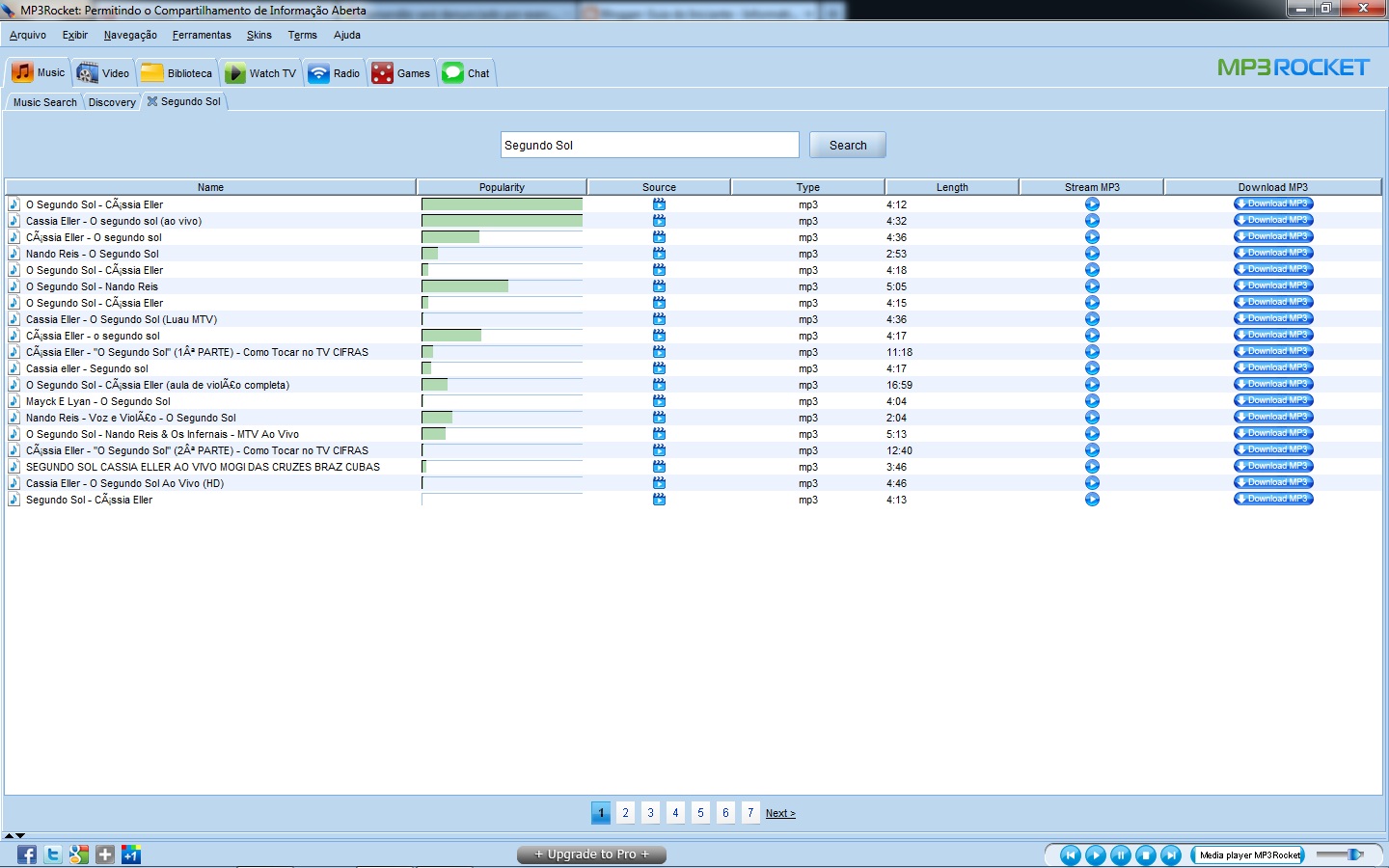Toggle the panel collapse arrows at bottom left
The width and height of the screenshot is (1389, 868).
[14, 835]
